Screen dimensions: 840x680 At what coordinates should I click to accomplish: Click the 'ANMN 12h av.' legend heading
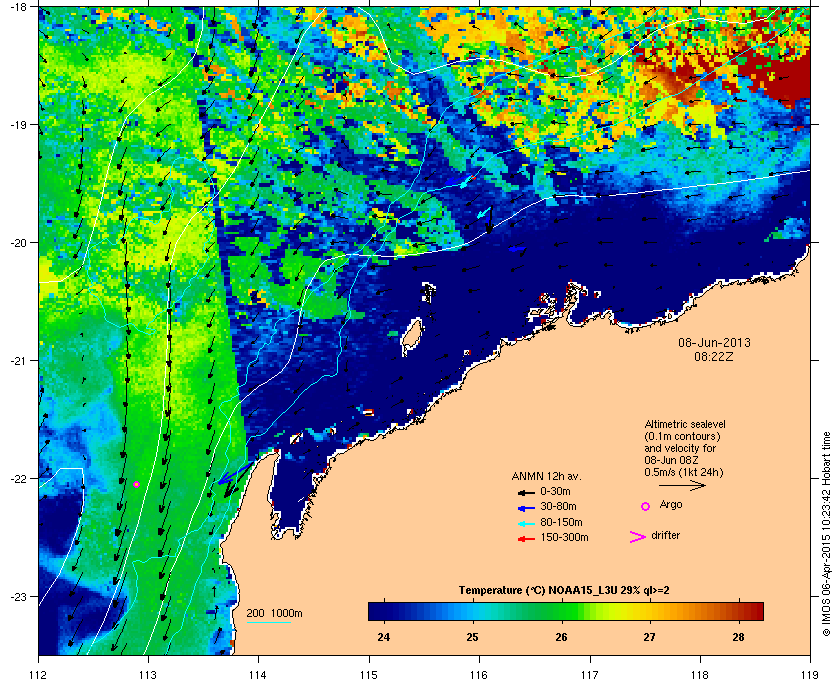pyautogui.click(x=546, y=476)
